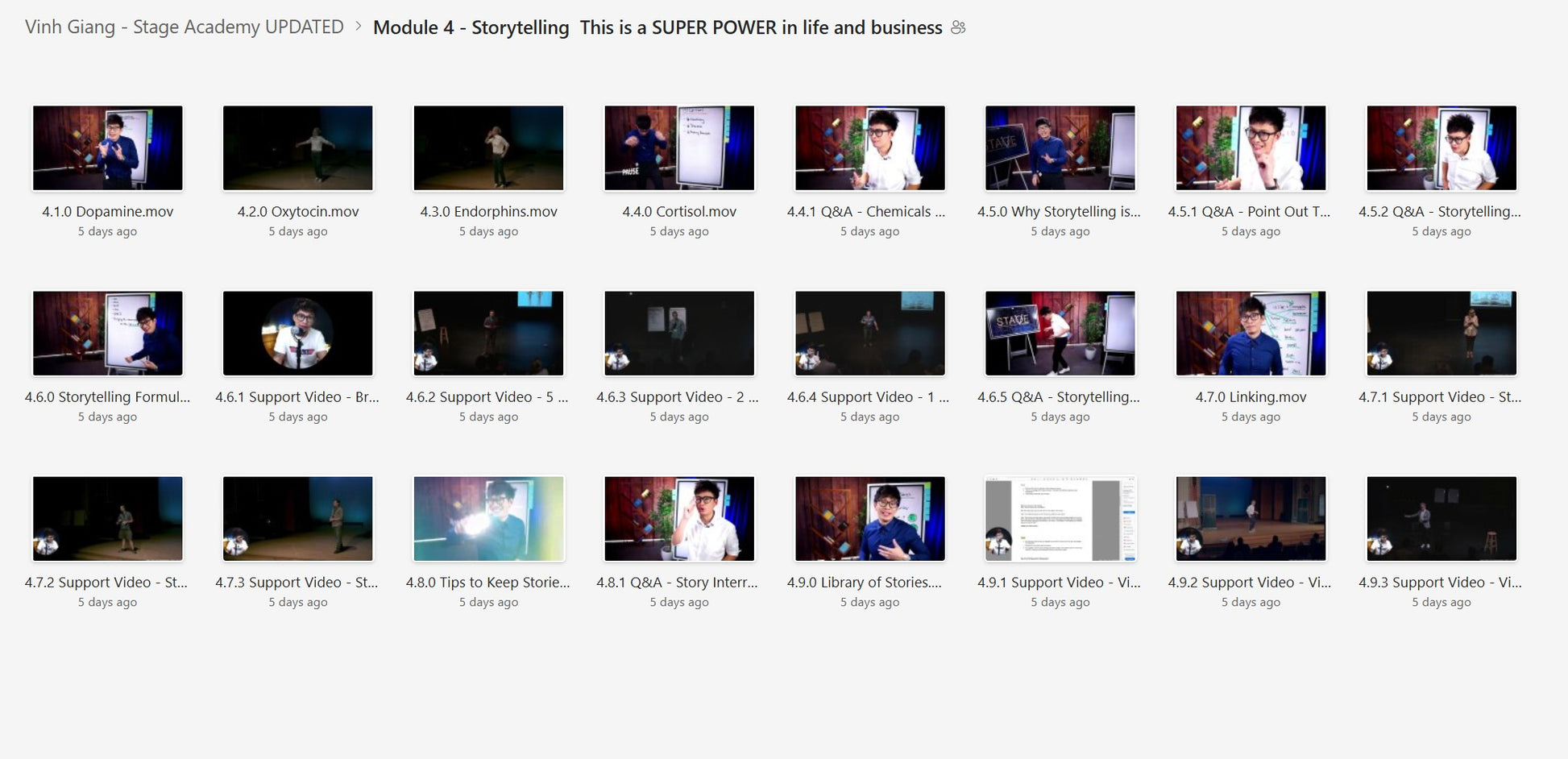Select the file name 4.3.0 Endorphins.mov
Image resolution: width=1568 pixels, height=759 pixels.
tap(489, 212)
